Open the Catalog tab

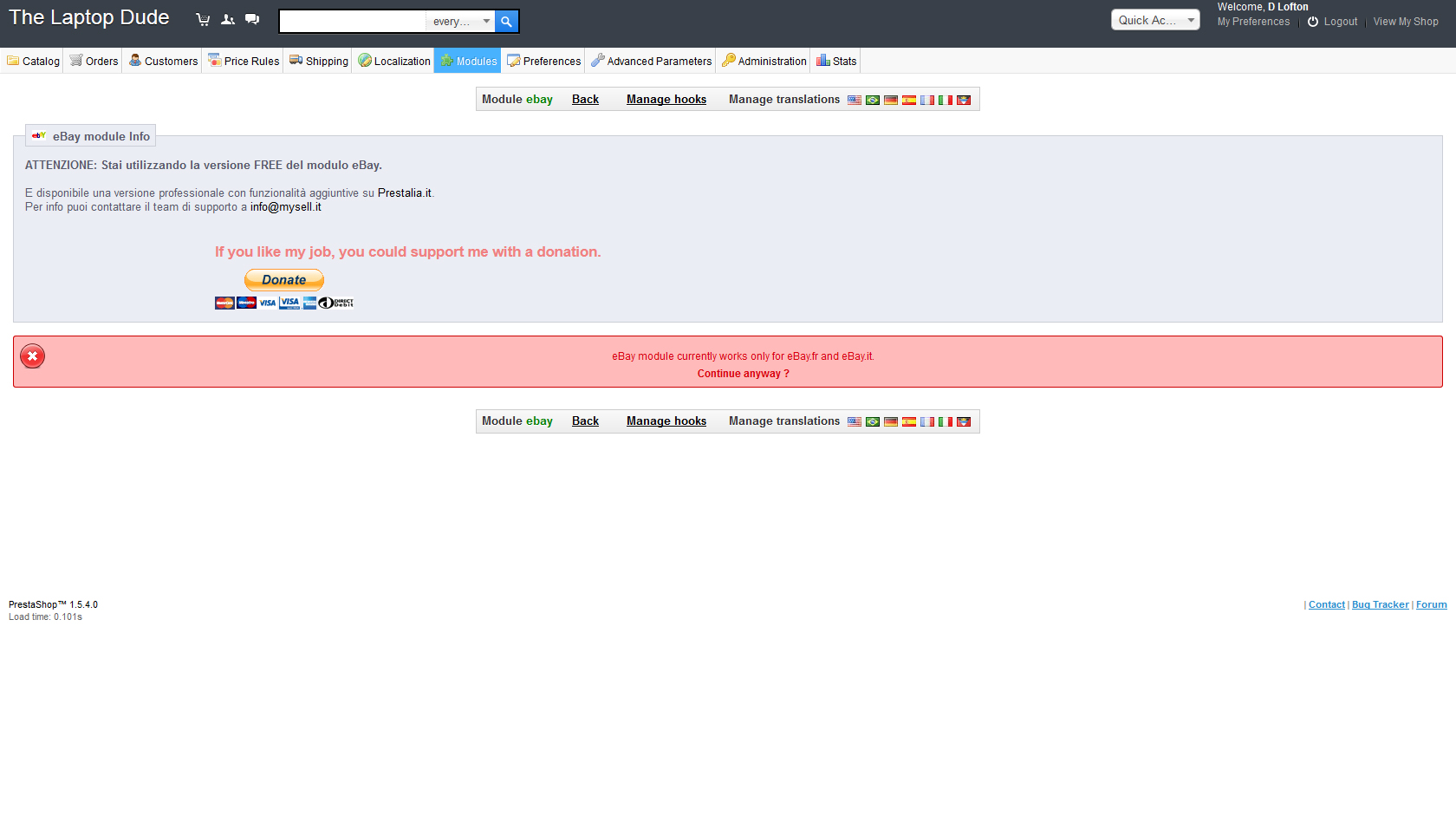pyautogui.click(x=33, y=61)
